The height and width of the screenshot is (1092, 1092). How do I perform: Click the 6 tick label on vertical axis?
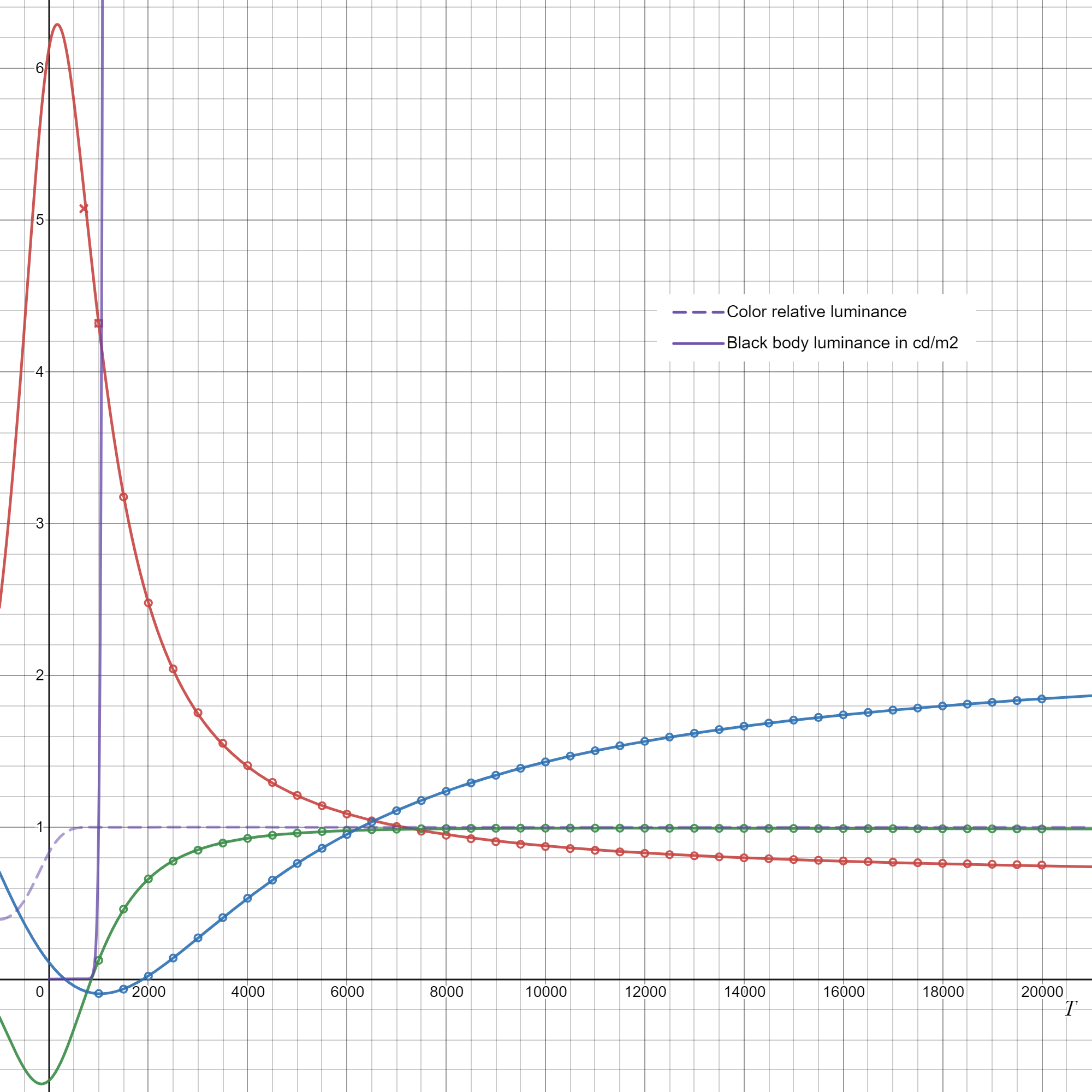[x=39, y=68]
